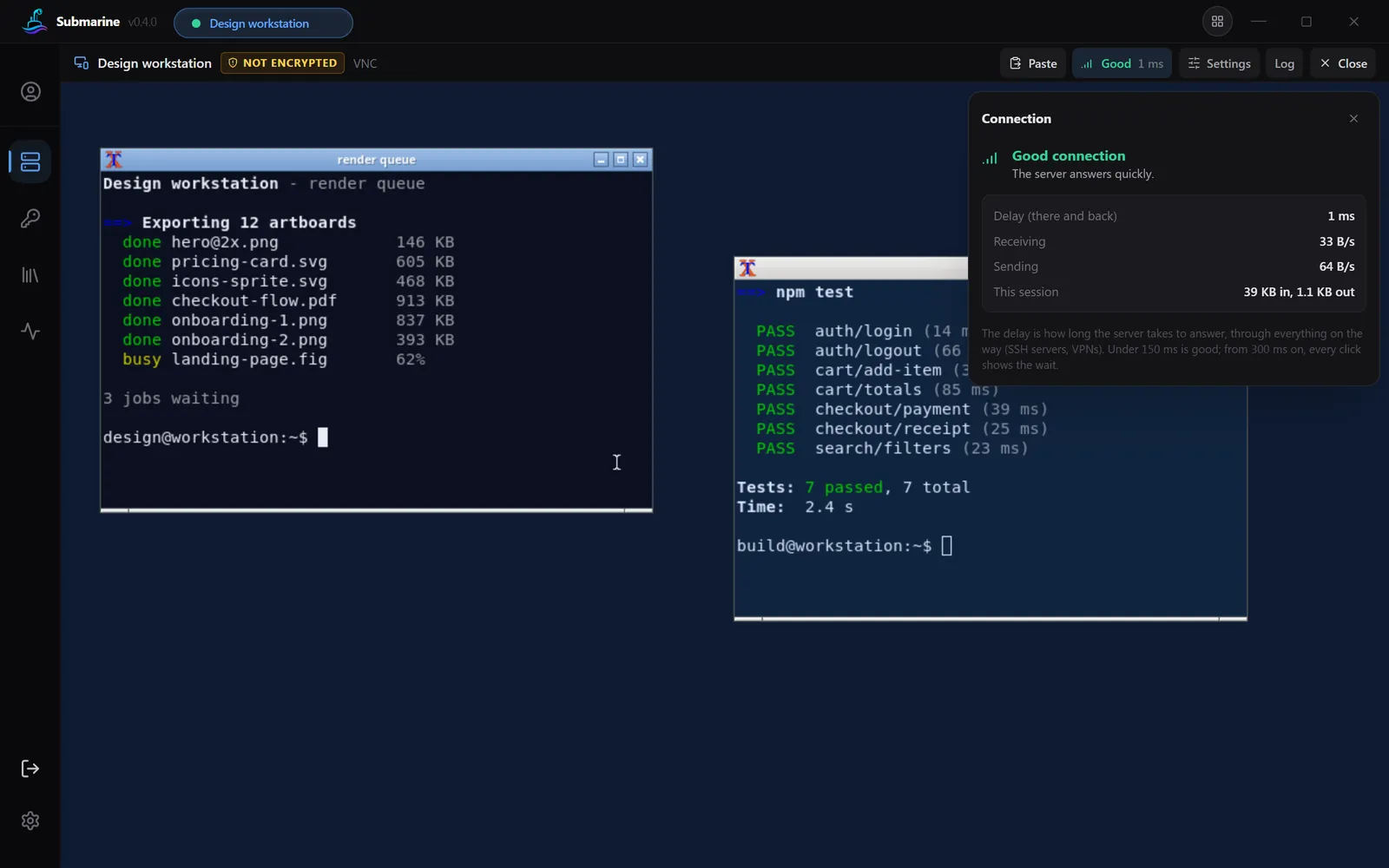Click the sign out sidebar icon

point(30,768)
